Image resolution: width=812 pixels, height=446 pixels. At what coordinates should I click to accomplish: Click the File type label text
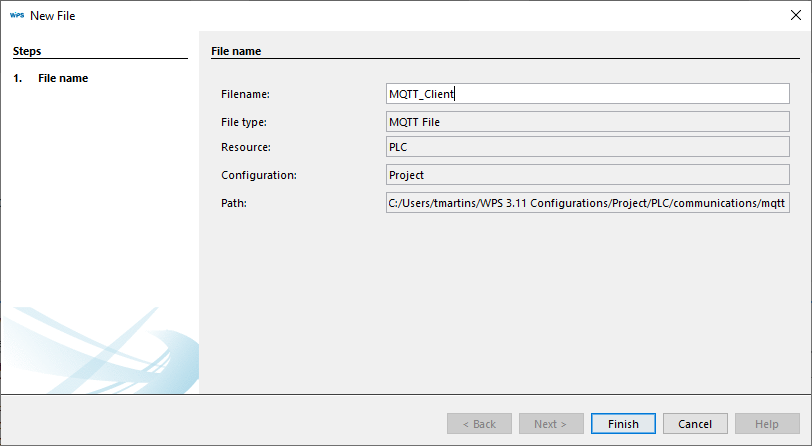[x=245, y=122]
